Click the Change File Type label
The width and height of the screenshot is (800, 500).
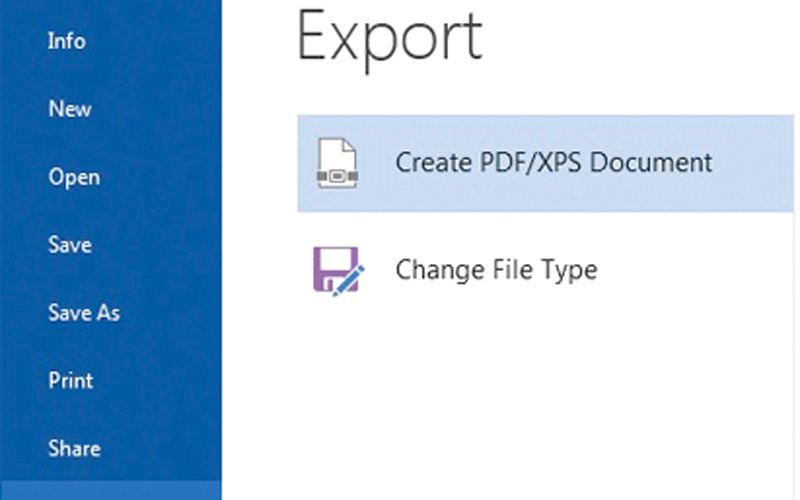click(496, 270)
